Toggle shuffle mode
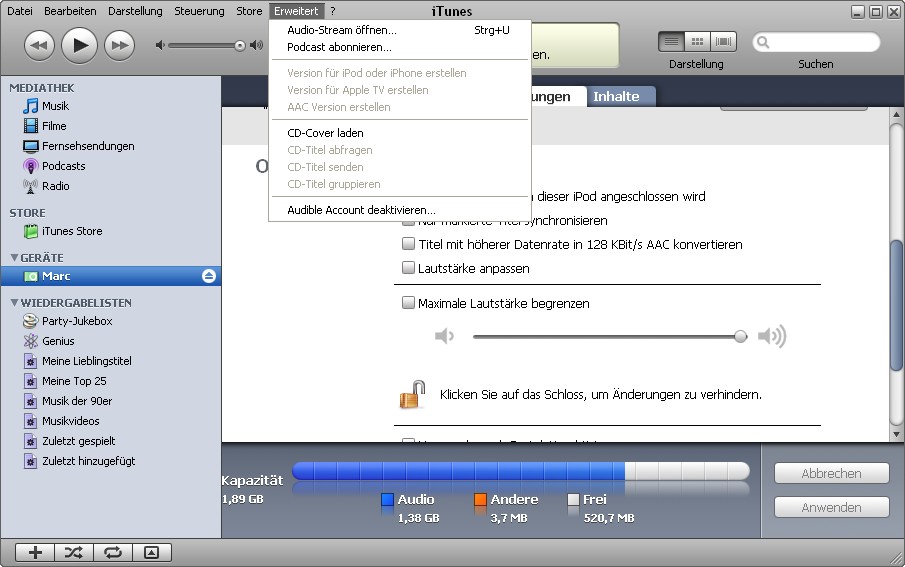This screenshot has width=905, height=567. (x=74, y=553)
